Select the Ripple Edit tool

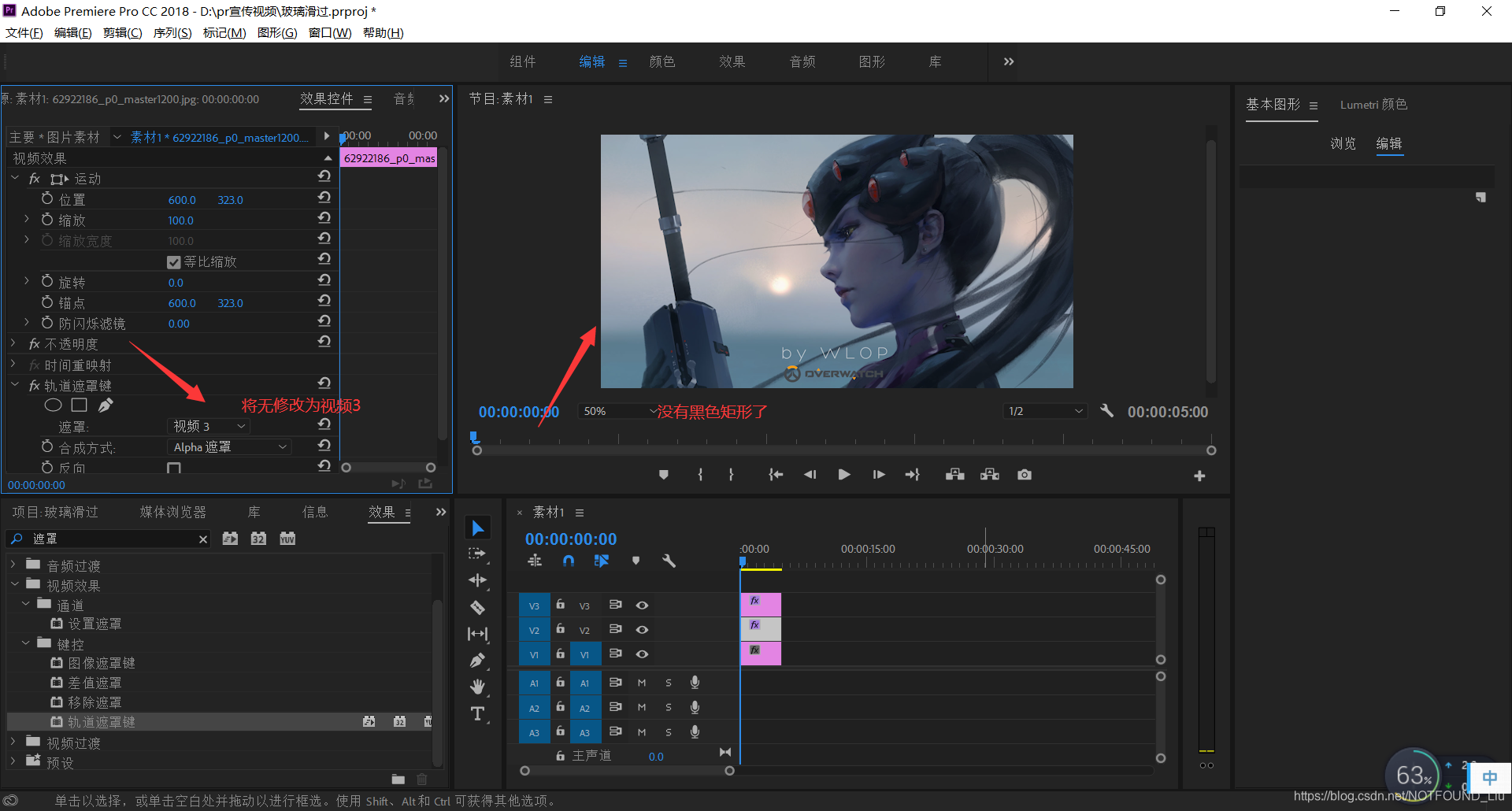[x=478, y=580]
